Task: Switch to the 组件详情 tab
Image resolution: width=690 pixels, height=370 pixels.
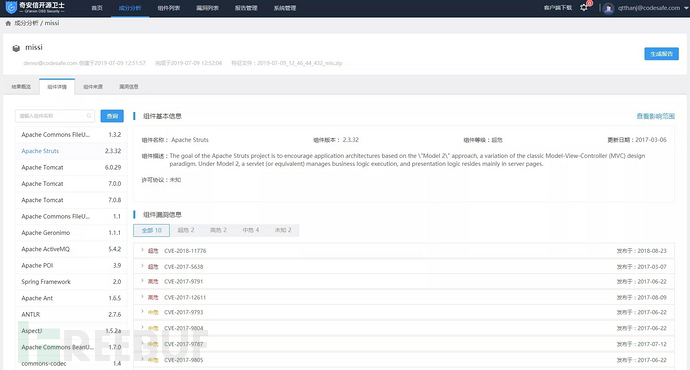Action: coord(57,87)
